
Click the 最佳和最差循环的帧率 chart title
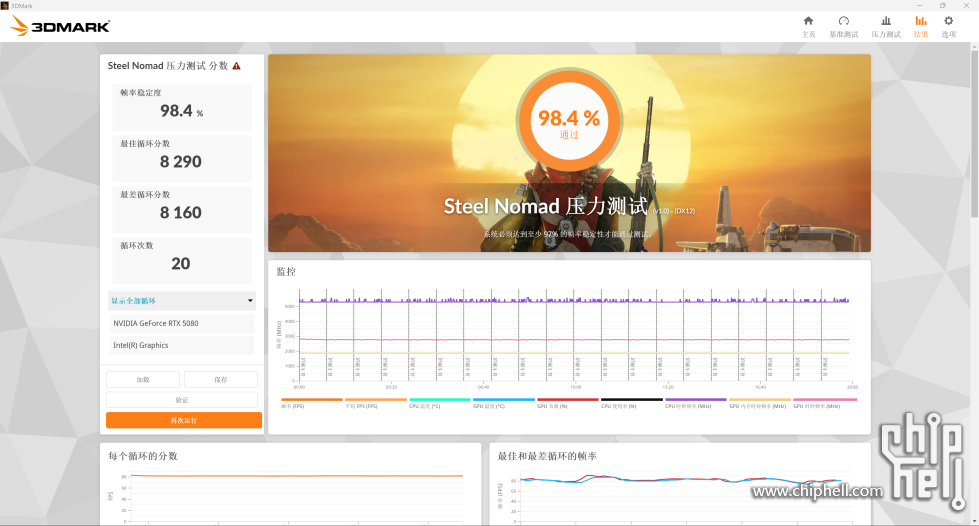(547, 456)
